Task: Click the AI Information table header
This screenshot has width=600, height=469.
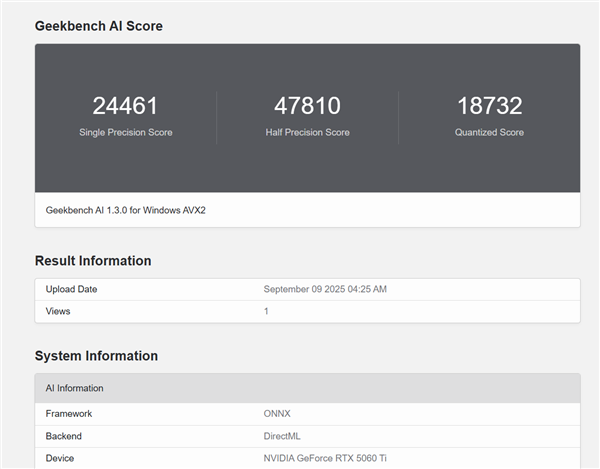Action: coord(75,388)
